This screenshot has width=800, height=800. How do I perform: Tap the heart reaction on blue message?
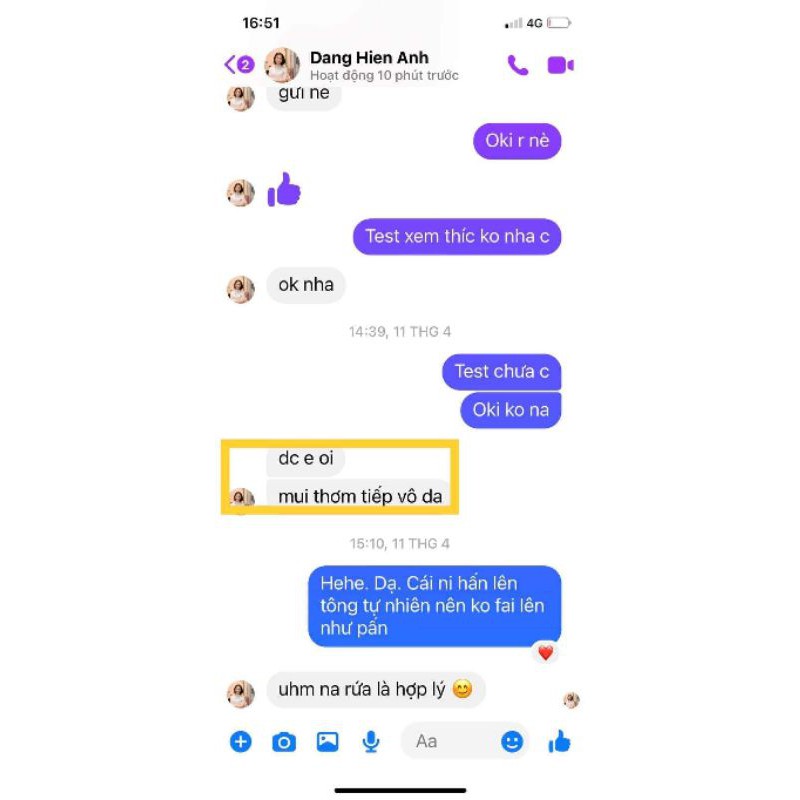(545, 653)
